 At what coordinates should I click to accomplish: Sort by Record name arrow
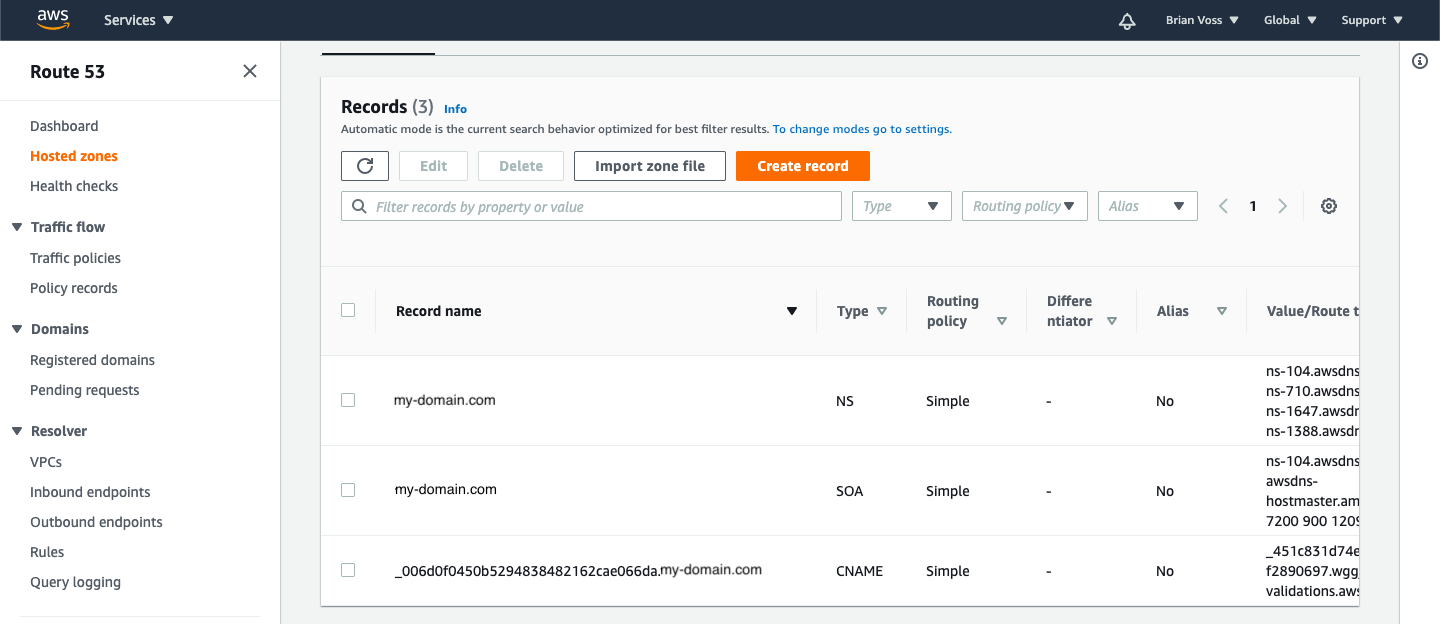(792, 311)
